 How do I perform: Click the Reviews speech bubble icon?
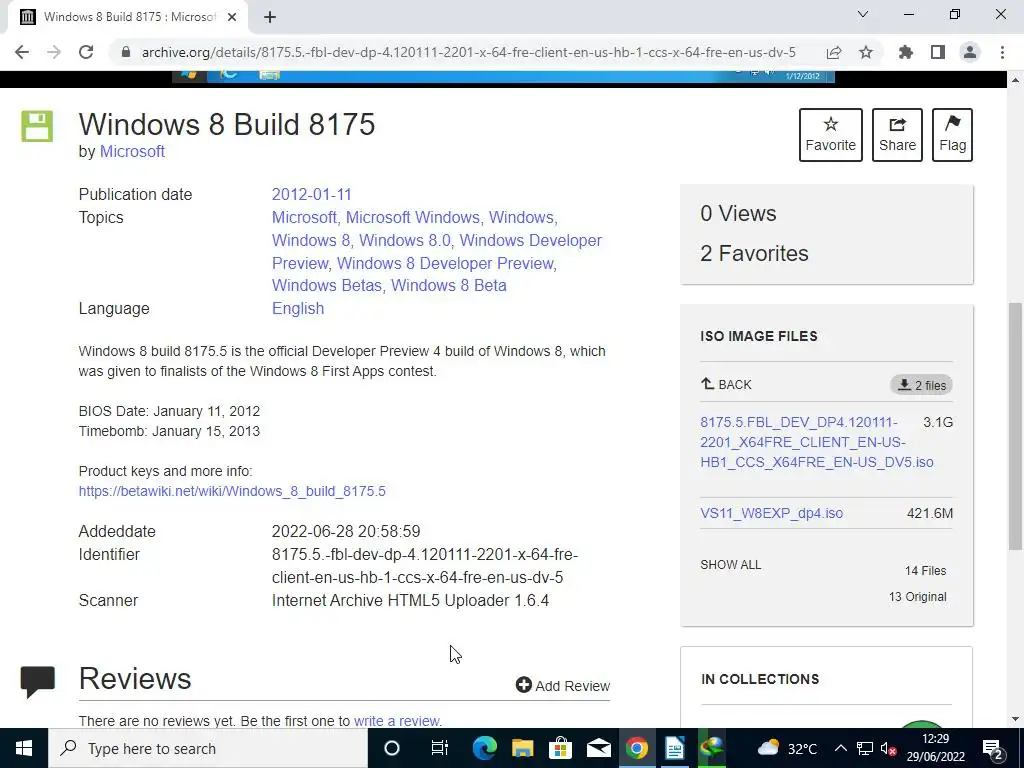(37, 682)
